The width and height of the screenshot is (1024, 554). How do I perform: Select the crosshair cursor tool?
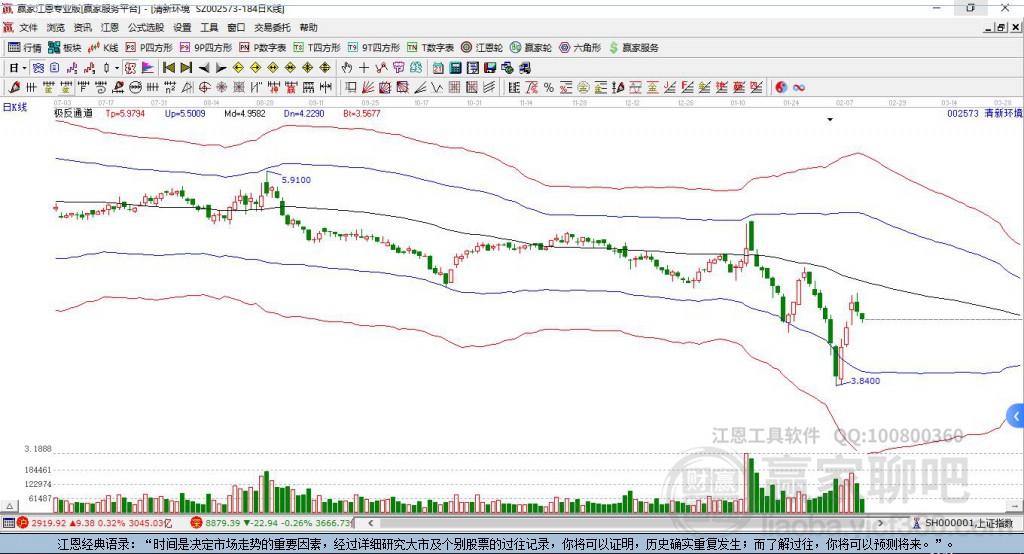364,68
